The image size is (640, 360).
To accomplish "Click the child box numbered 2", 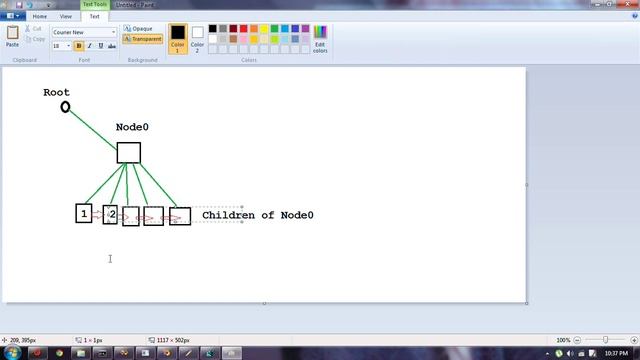I will tap(110, 214).
